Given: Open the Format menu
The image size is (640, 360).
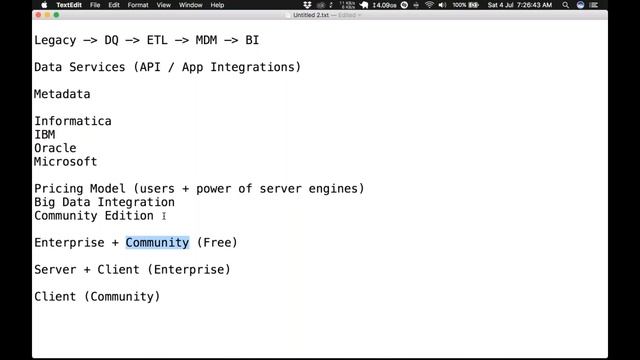Looking at the screenshot, I should pyautogui.click(x=138, y=5).
